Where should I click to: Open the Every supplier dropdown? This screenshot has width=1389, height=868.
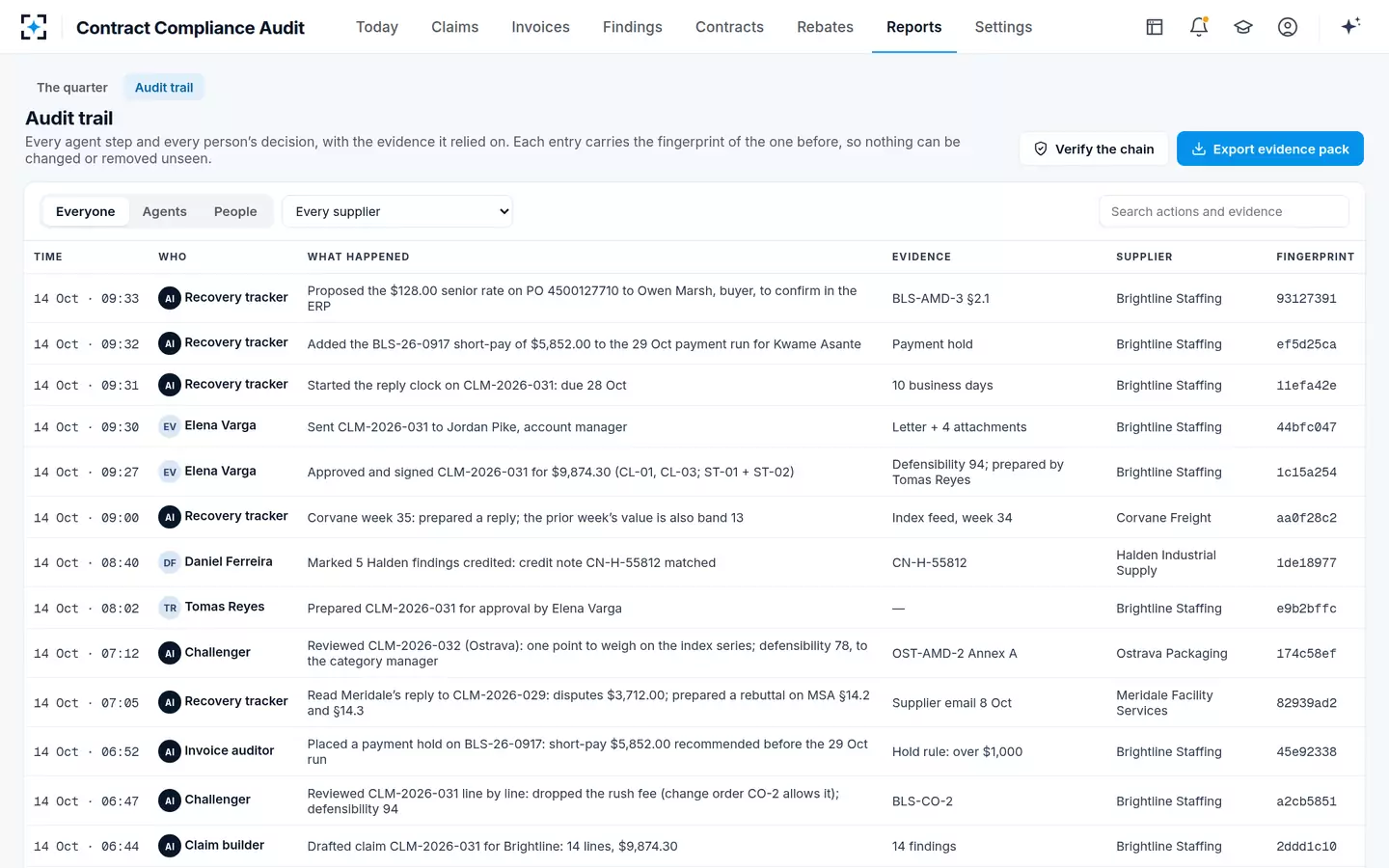point(397,211)
